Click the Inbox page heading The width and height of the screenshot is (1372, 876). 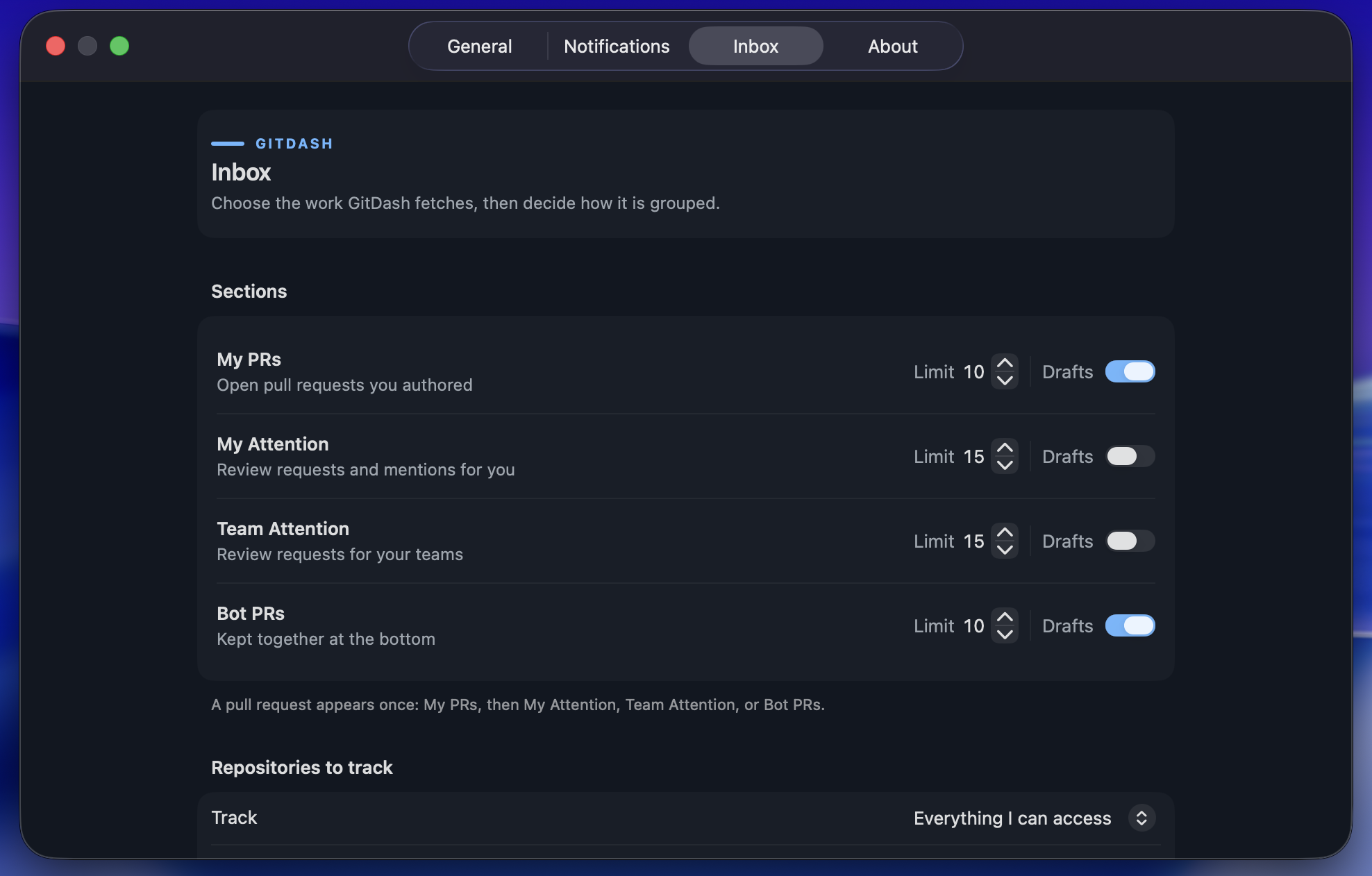pyautogui.click(x=241, y=173)
